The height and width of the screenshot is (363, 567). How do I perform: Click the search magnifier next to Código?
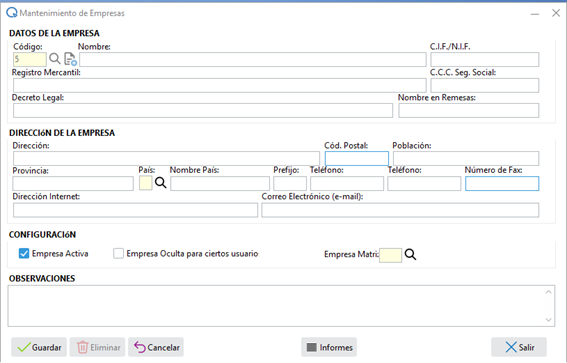55,59
